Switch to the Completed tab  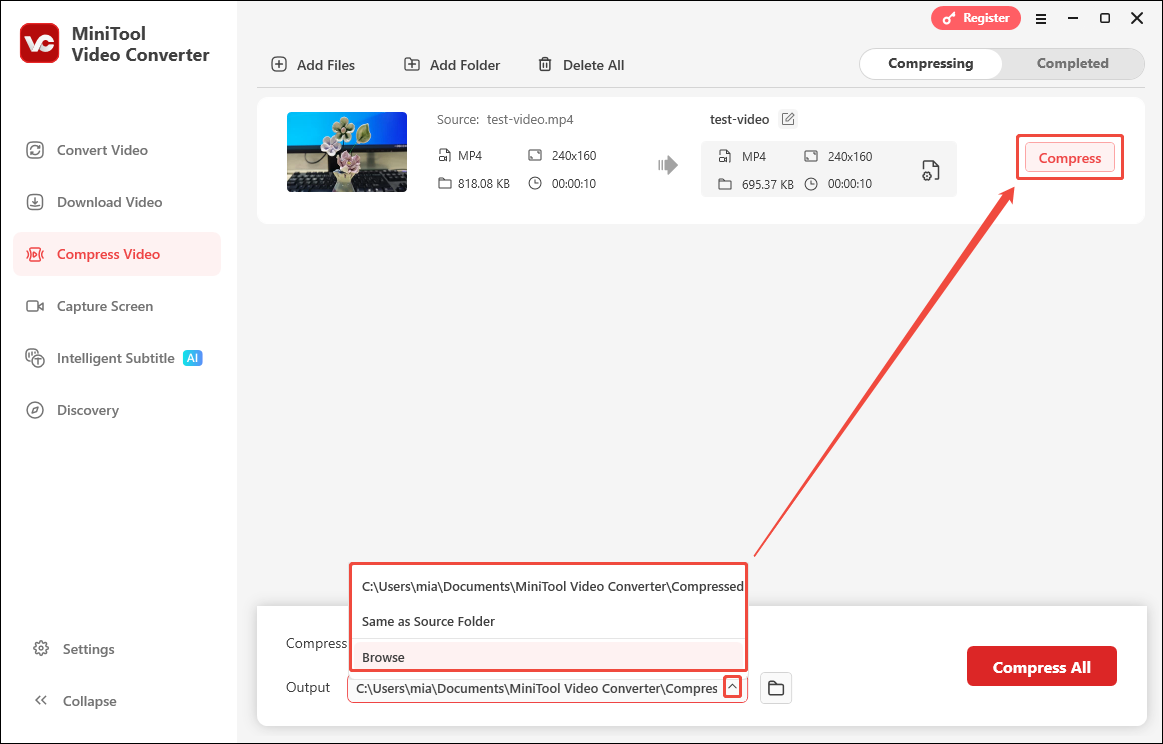click(x=1072, y=63)
